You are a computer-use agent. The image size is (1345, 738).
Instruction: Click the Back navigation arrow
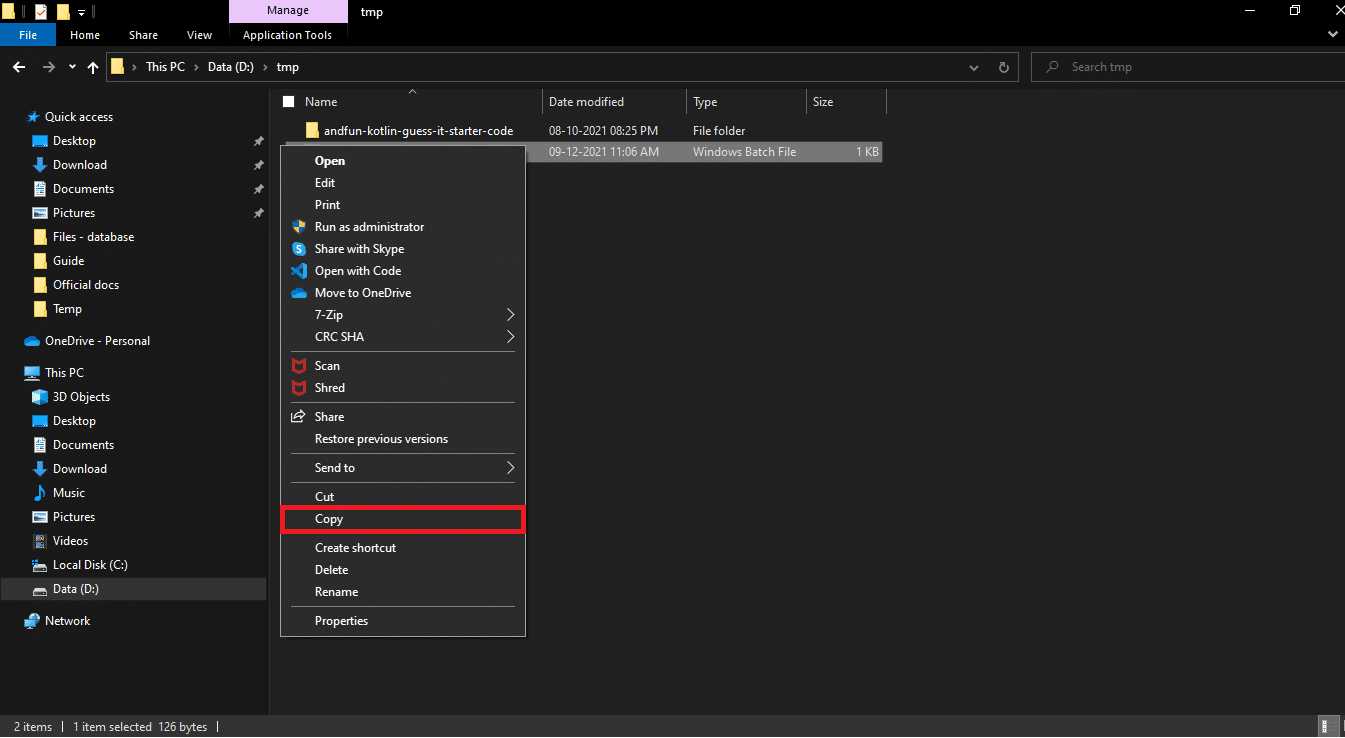[x=19, y=67]
